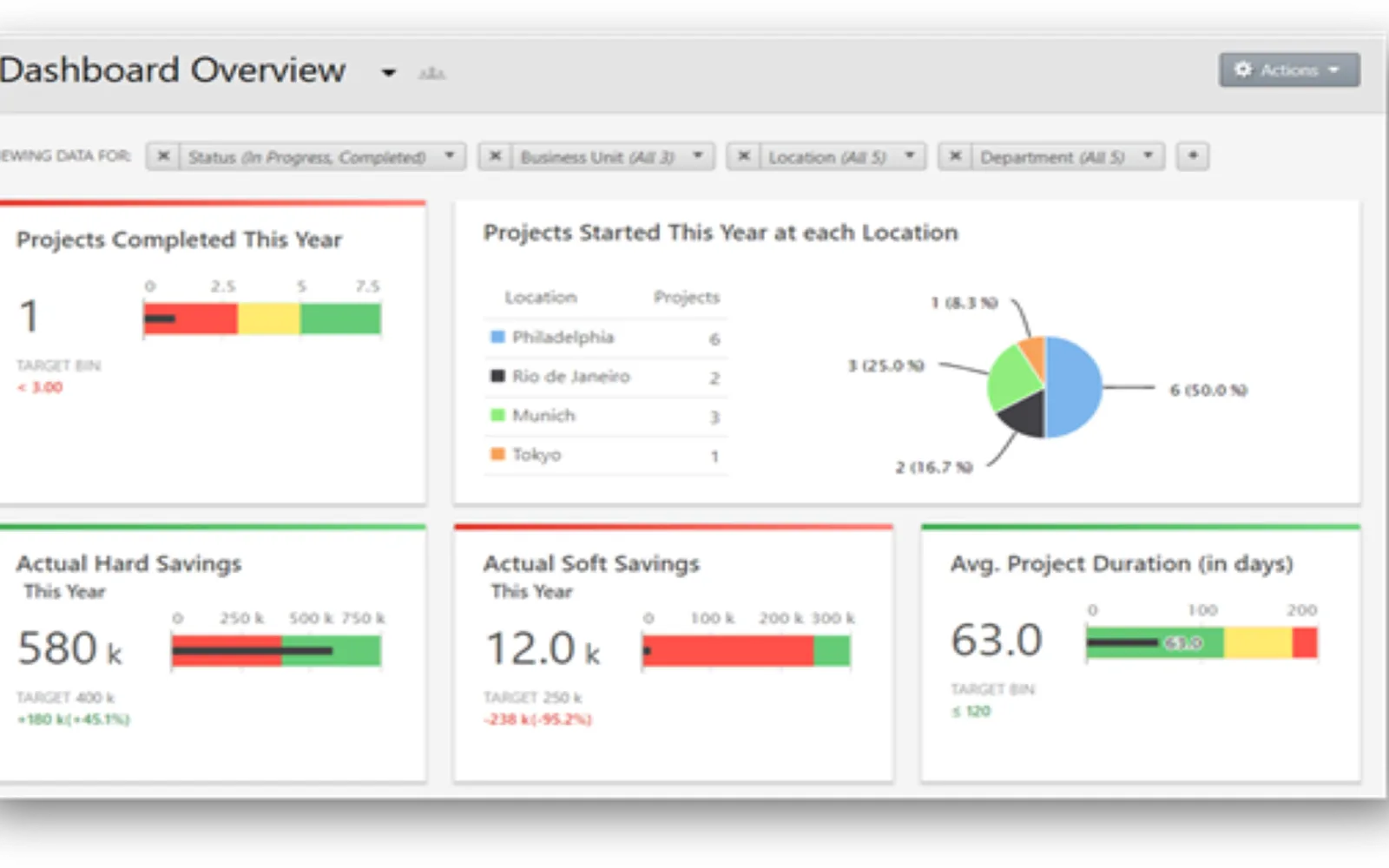Click the Projects Completed This Year bullet gauge

pos(262,319)
